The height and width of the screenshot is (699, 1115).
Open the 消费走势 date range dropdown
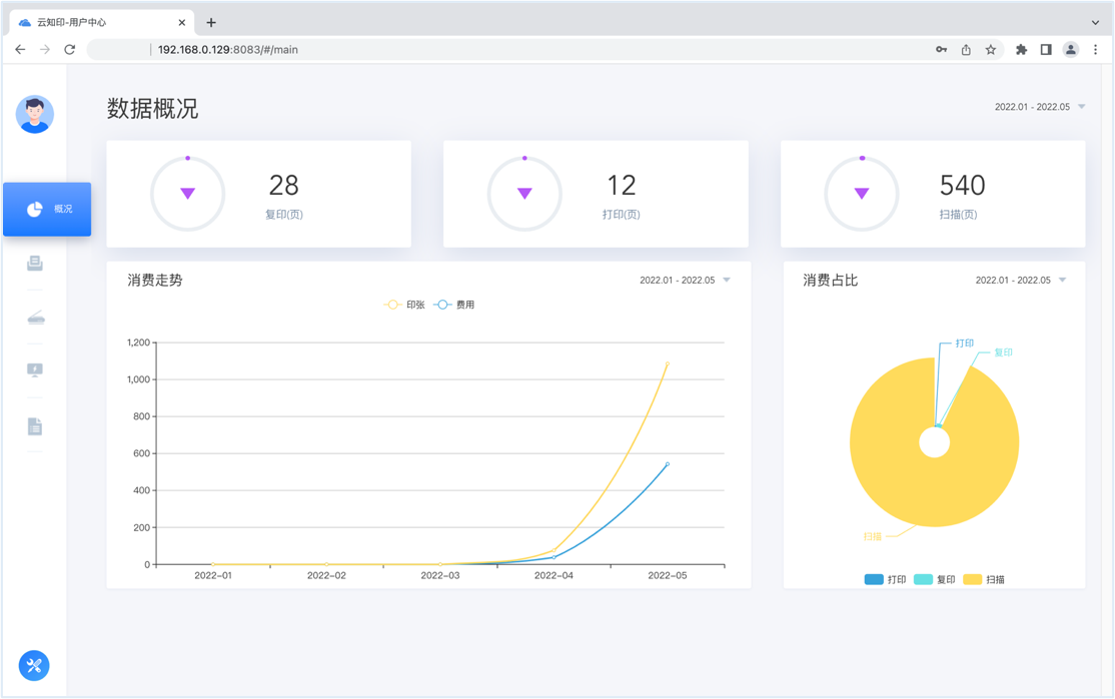pyautogui.click(x=685, y=281)
